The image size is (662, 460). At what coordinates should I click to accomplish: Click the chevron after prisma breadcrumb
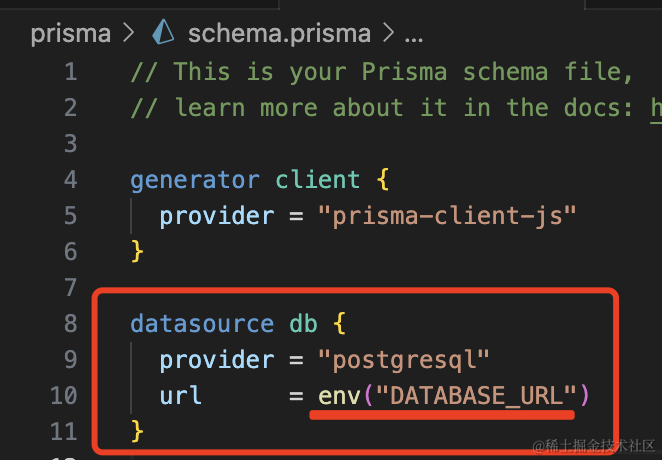(x=127, y=33)
